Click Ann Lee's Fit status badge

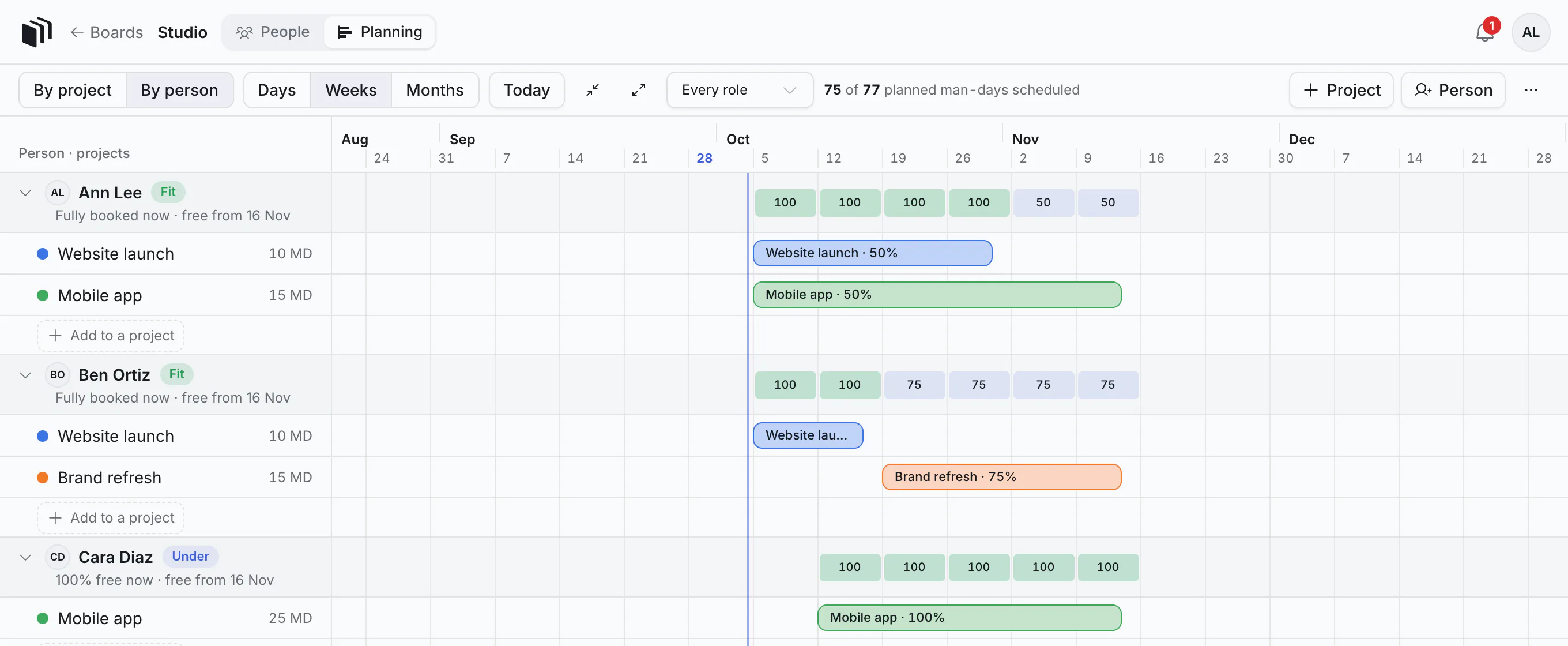pyautogui.click(x=168, y=192)
